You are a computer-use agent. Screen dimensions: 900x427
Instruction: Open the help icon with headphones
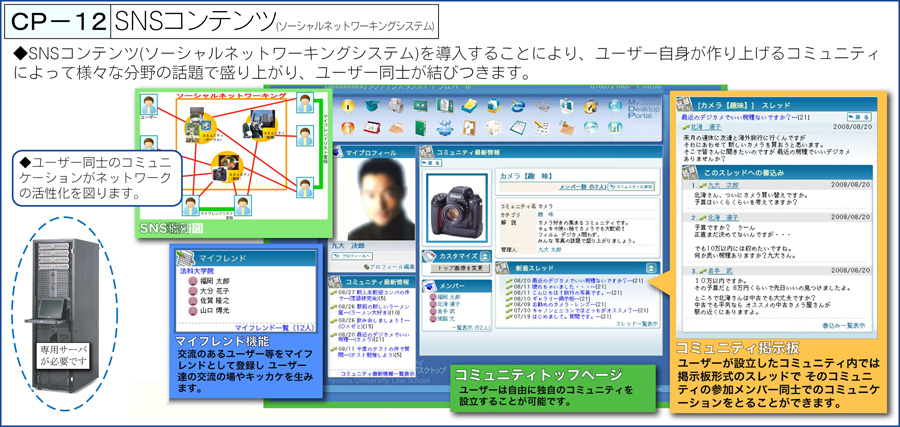[591, 106]
